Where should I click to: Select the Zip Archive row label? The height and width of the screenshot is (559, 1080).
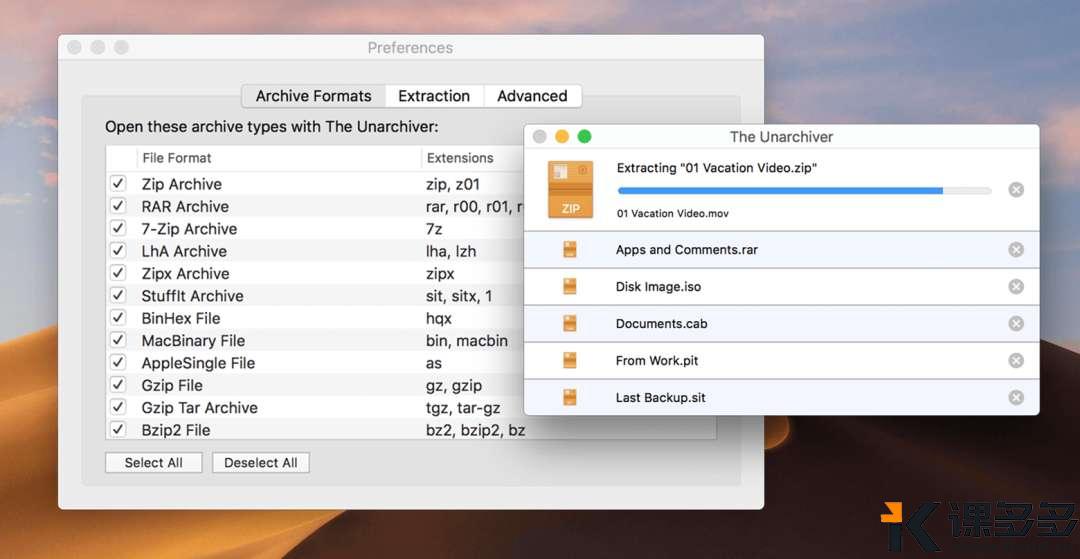point(182,184)
